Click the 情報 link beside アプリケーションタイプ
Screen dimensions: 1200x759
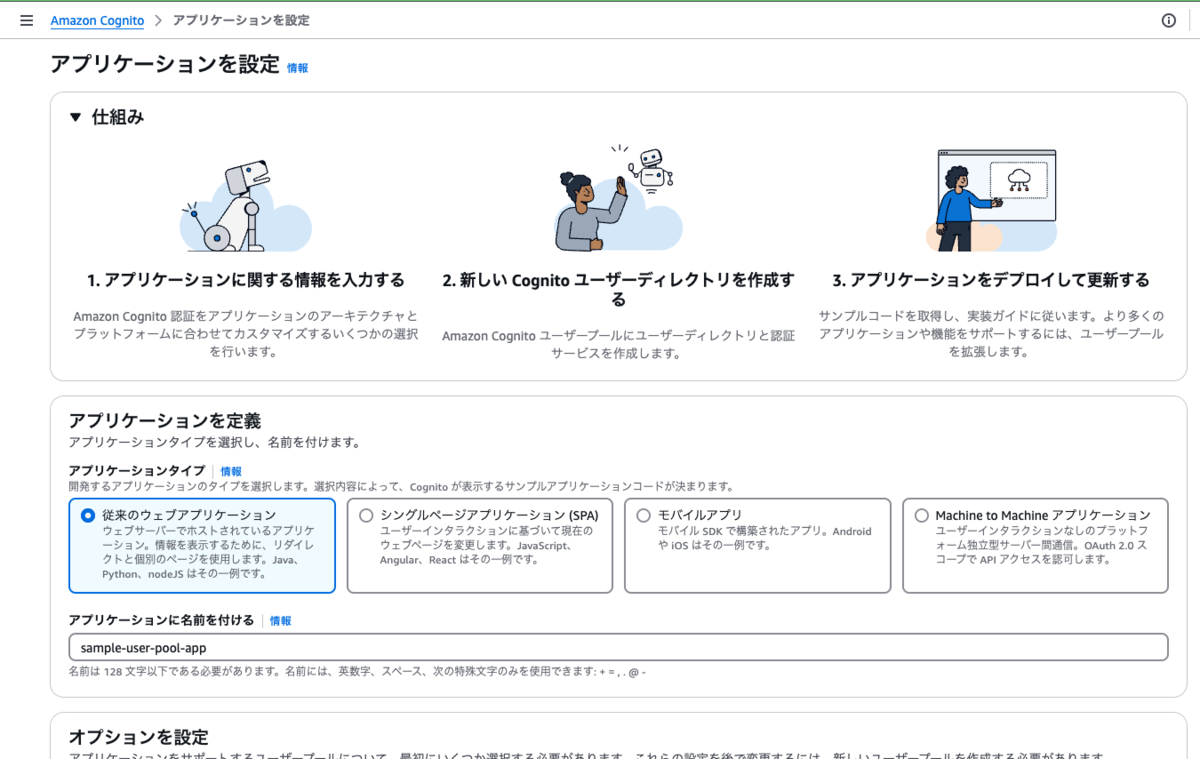pos(231,471)
